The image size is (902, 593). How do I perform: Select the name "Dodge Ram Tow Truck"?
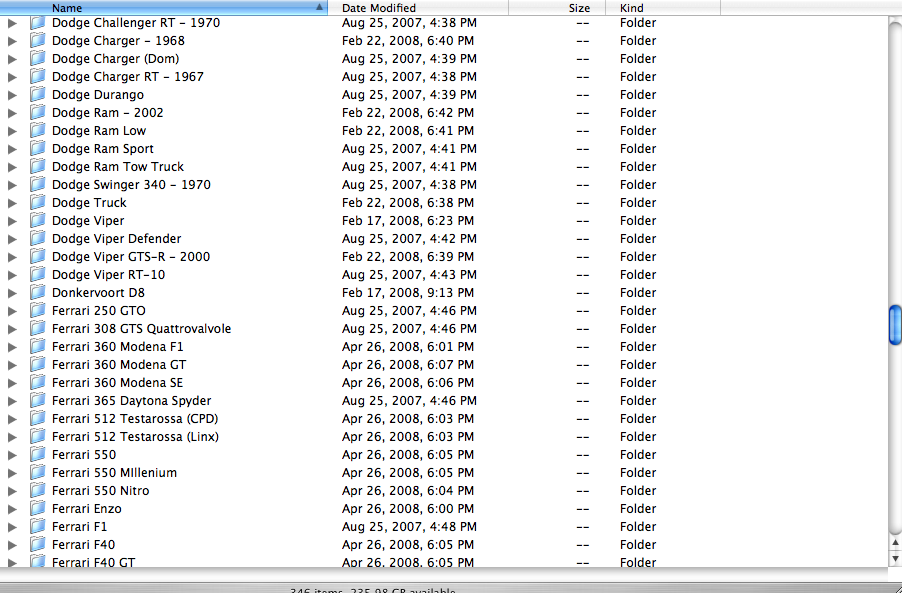(118, 167)
